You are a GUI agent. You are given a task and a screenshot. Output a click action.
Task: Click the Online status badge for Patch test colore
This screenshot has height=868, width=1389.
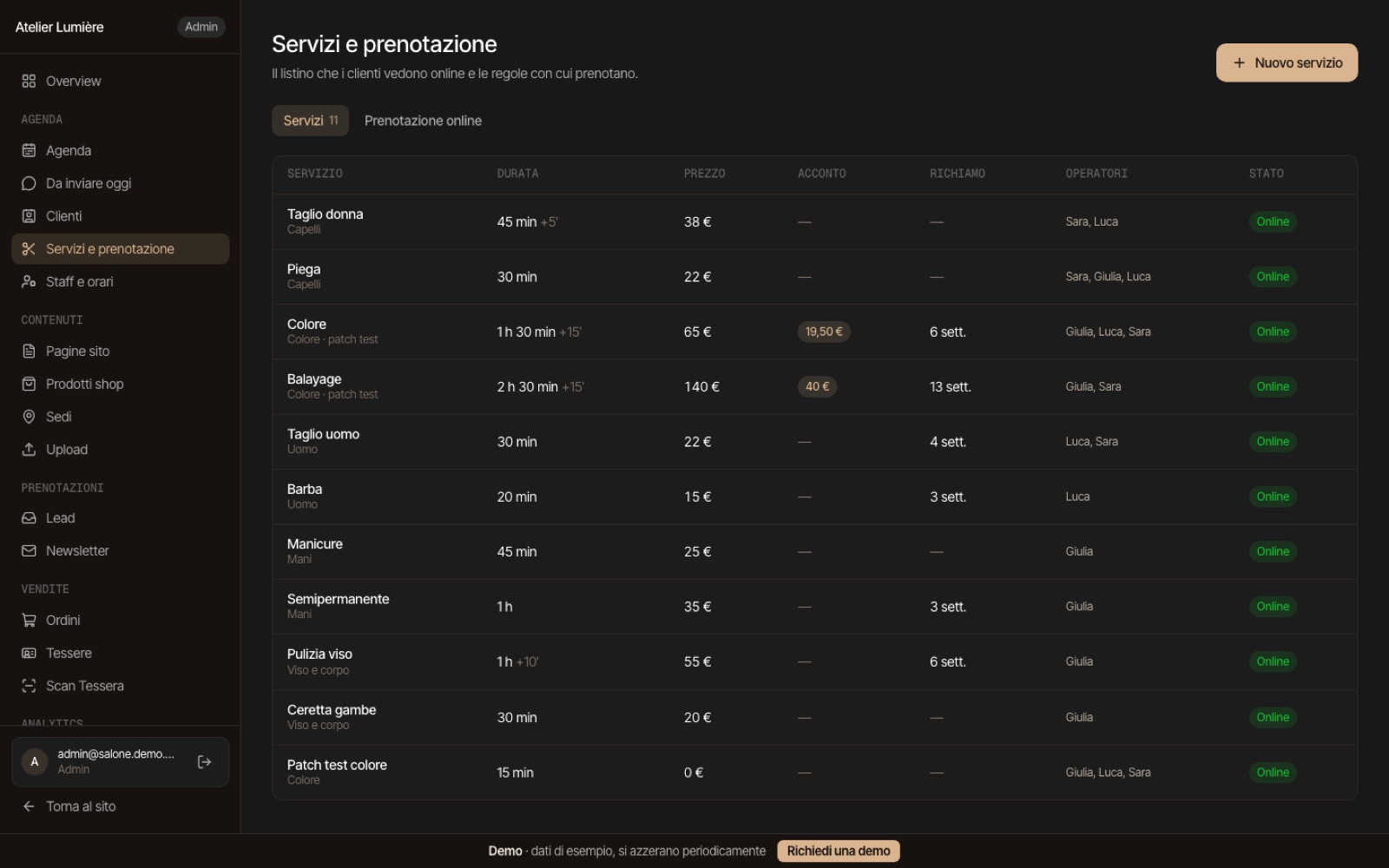(1273, 773)
